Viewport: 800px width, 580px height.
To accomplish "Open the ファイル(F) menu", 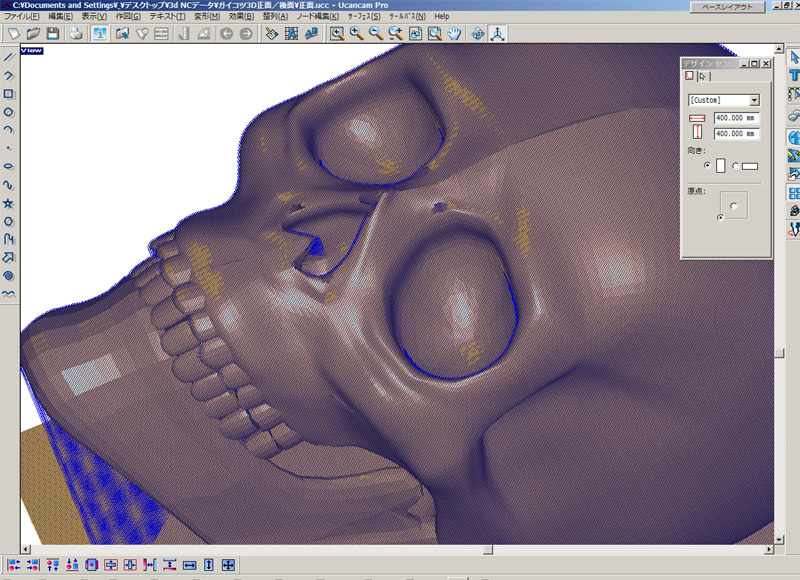I will tap(23, 17).
